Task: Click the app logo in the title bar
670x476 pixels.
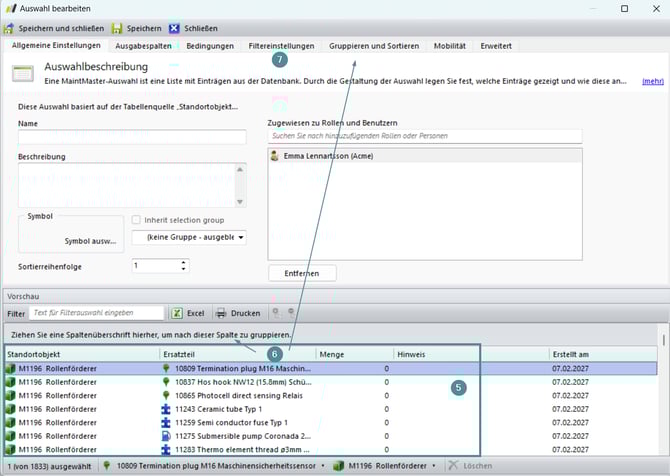Action: 11,9
